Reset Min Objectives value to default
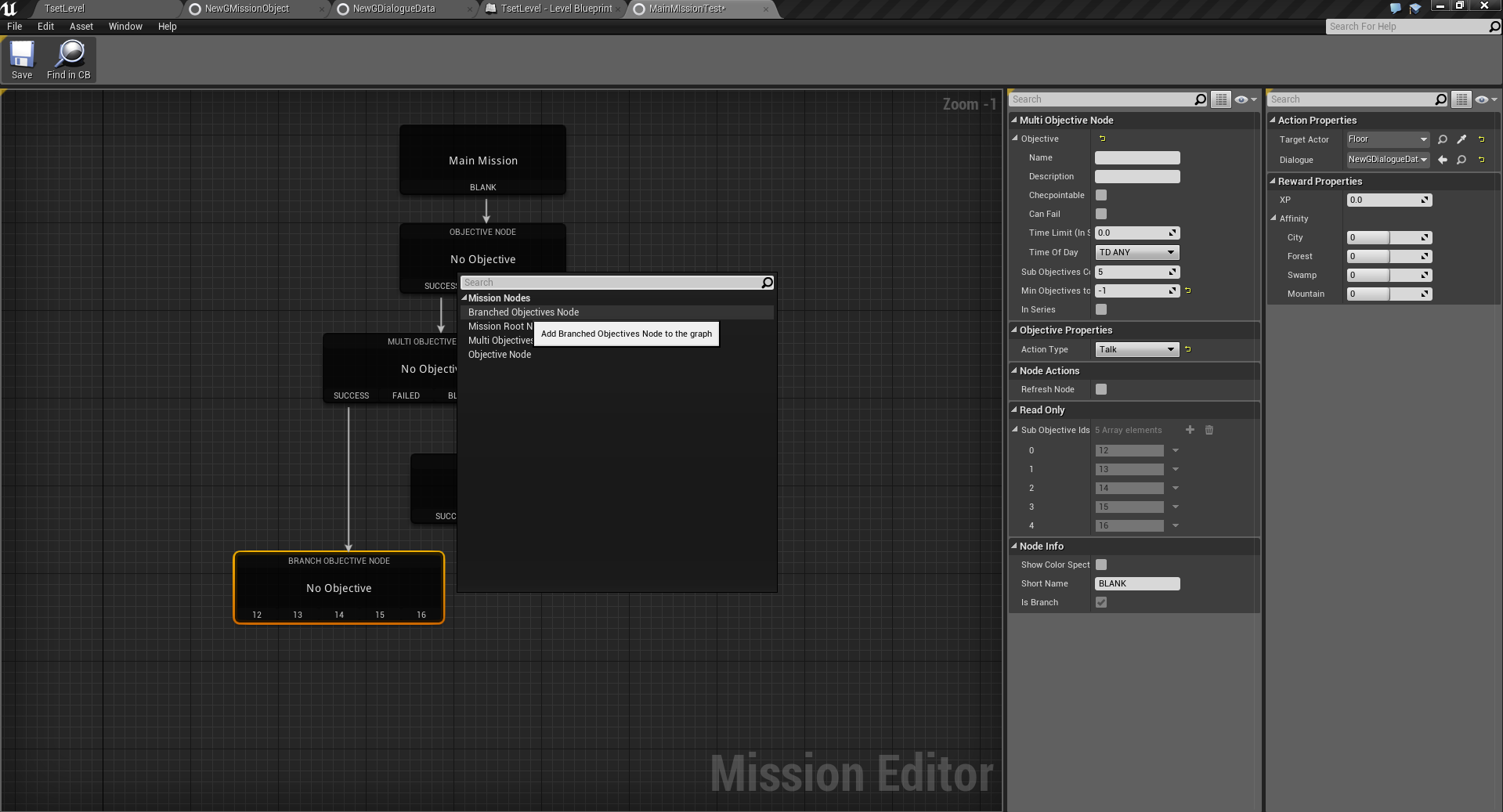The width and height of the screenshot is (1503, 812). coord(1188,291)
